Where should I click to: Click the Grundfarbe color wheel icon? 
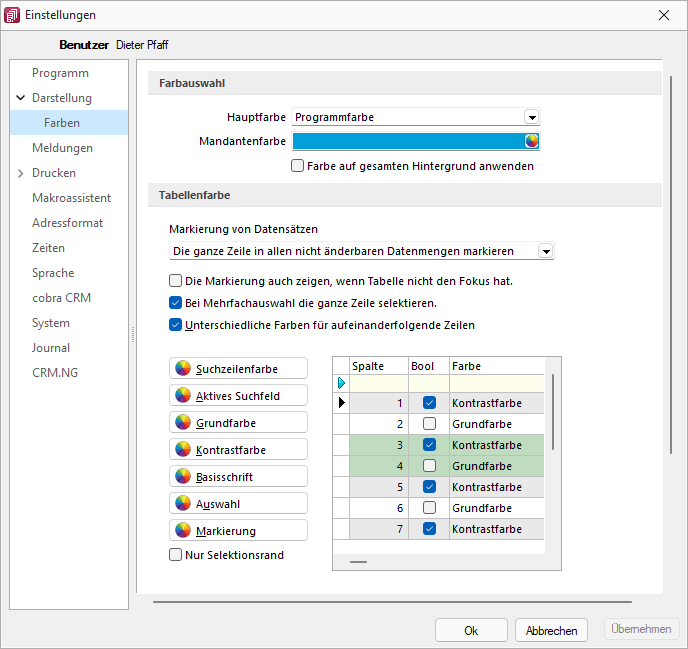[x=182, y=422]
